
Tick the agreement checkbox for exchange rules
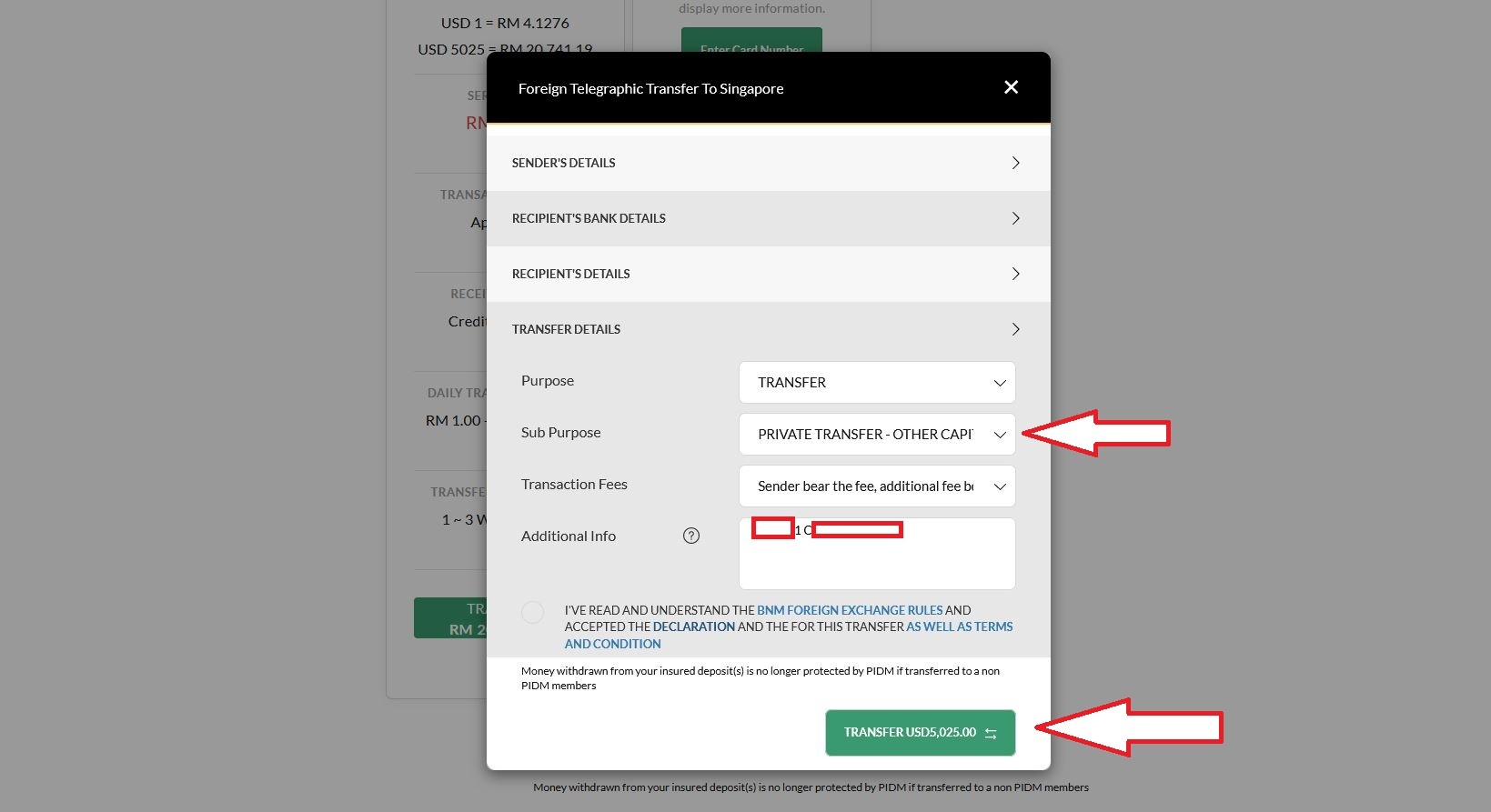pos(533,612)
